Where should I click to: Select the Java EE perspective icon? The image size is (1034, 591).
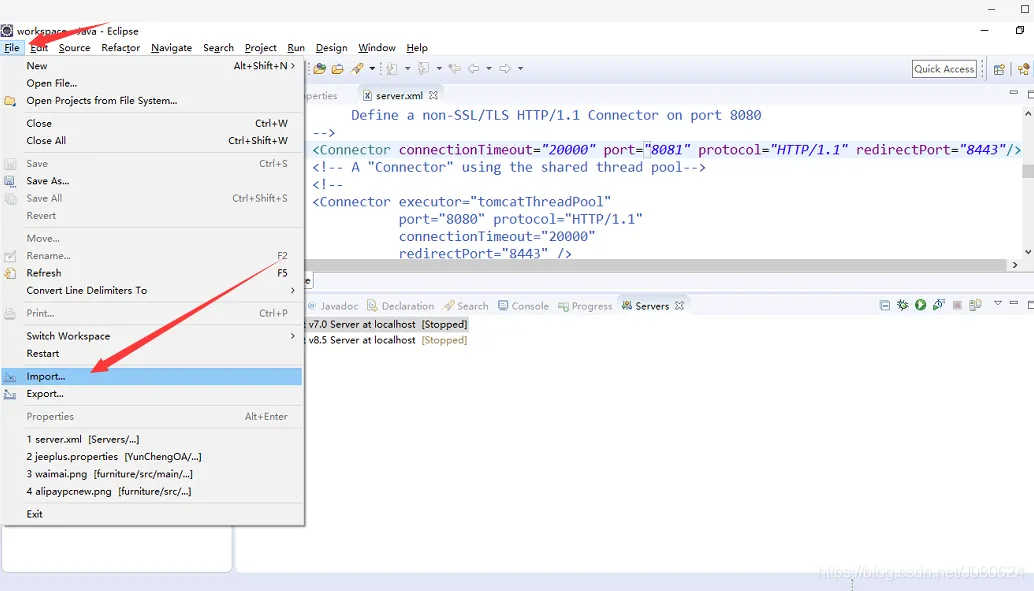coord(1023,69)
